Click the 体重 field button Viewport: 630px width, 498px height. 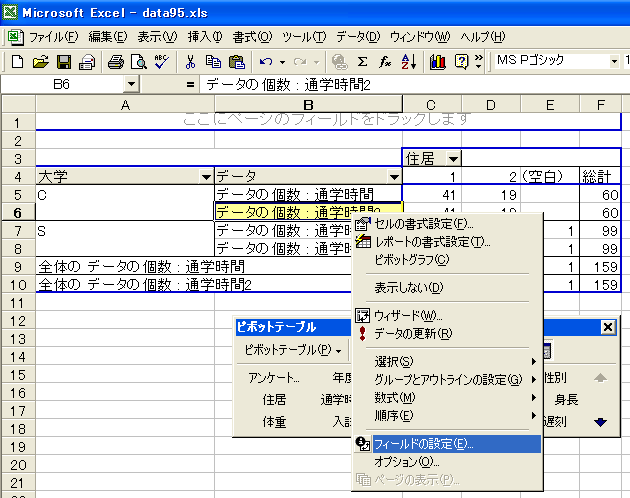click(274, 422)
